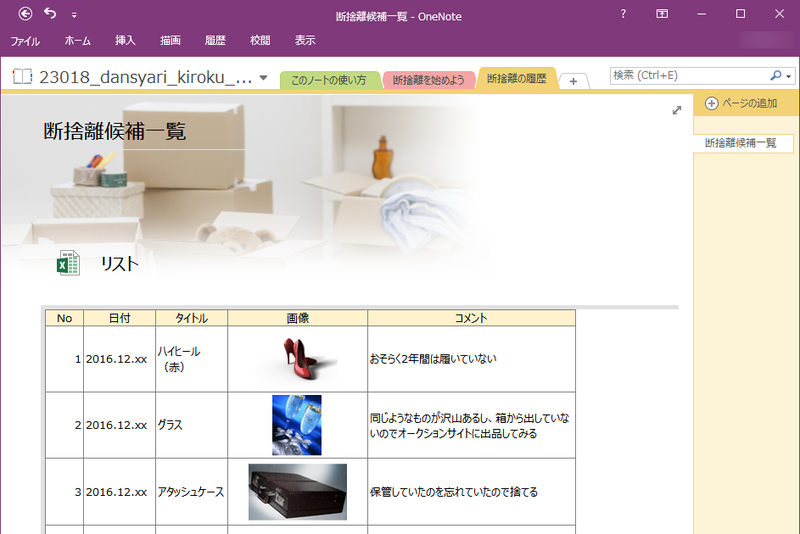Click the page title 断捨離候補一覧
The width and height of the screenshot is (800, 534).
[114, 132]
